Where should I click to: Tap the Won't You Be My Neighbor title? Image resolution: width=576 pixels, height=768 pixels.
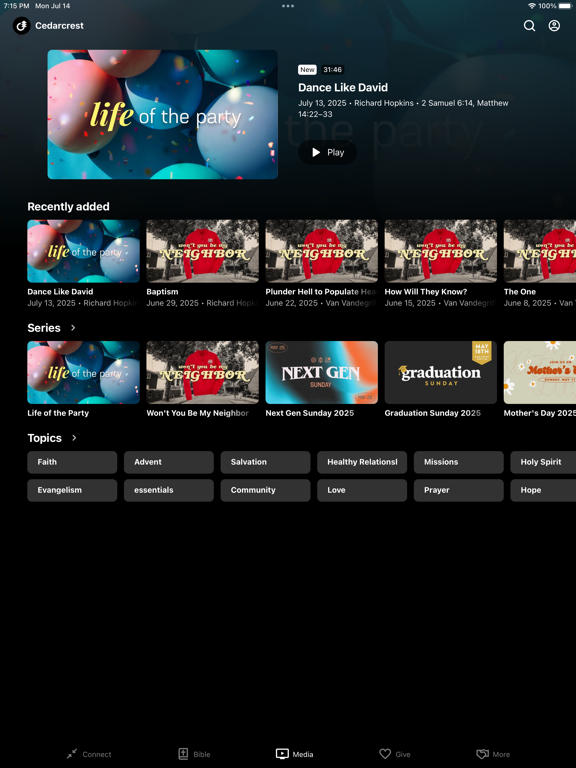pos(197,413)
